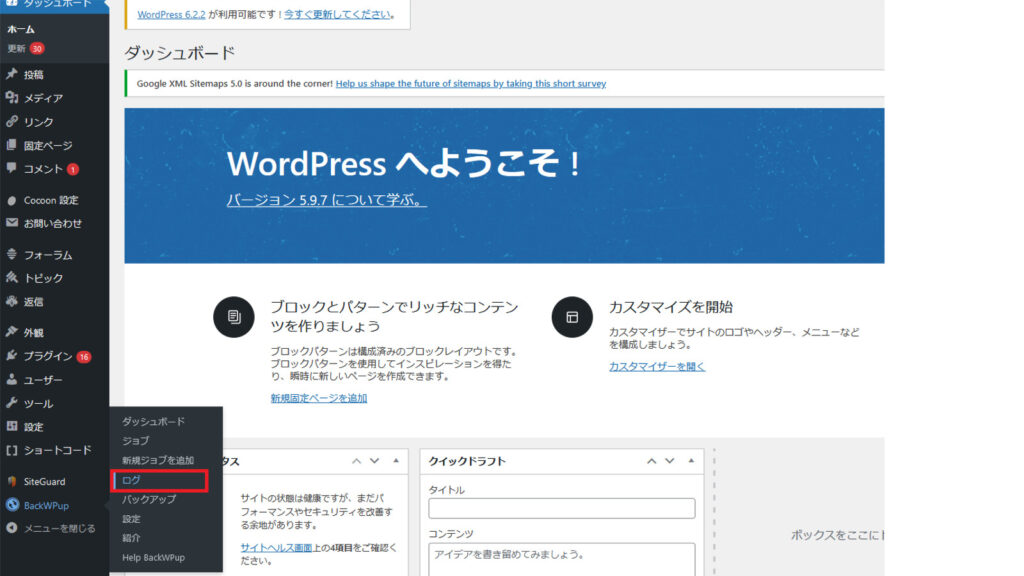Move クイックドラフト widget down

pos(669,461)
